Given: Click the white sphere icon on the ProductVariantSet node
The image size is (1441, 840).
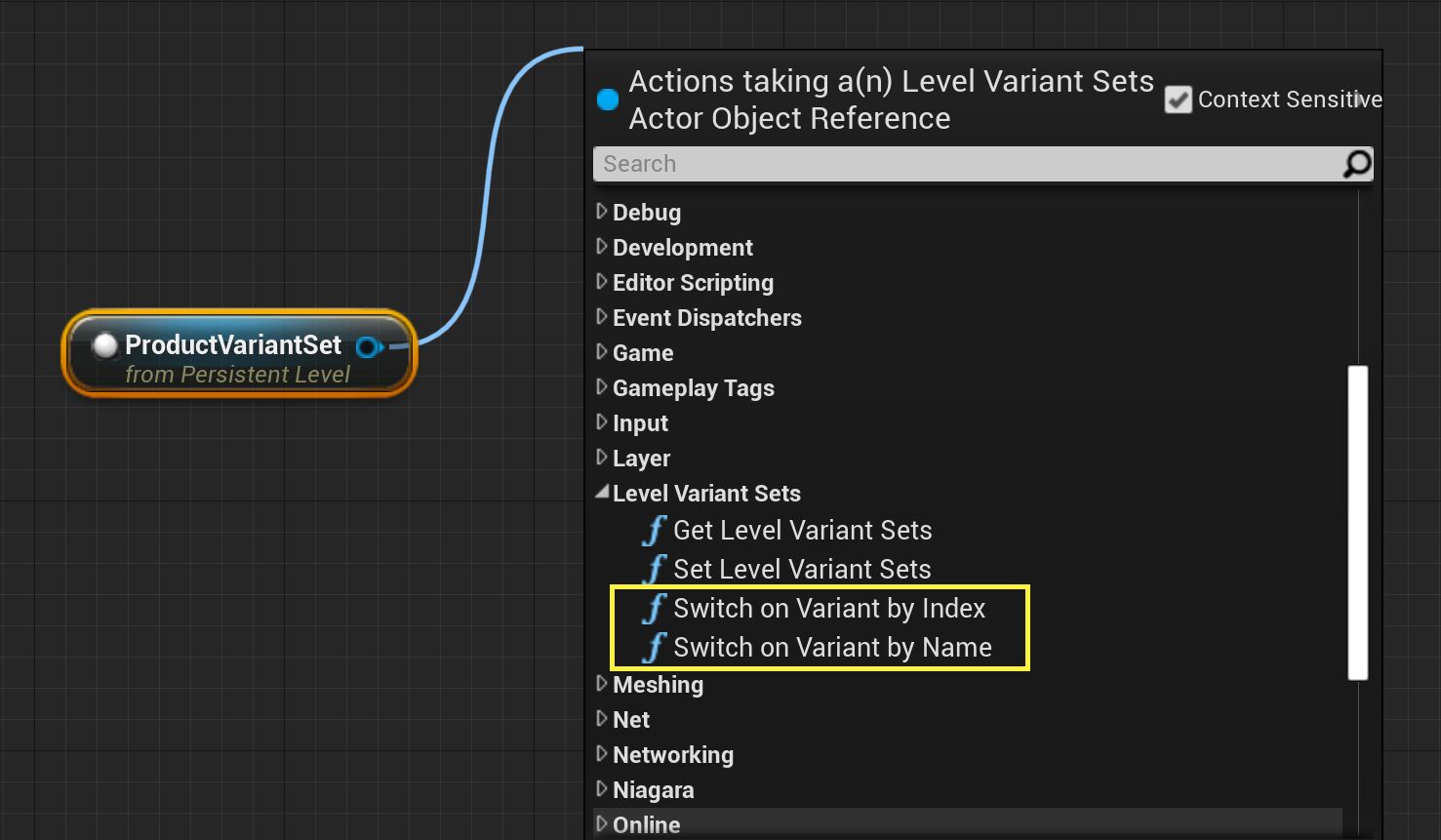Looking at the screenshot, I should [x=104, y=345].
